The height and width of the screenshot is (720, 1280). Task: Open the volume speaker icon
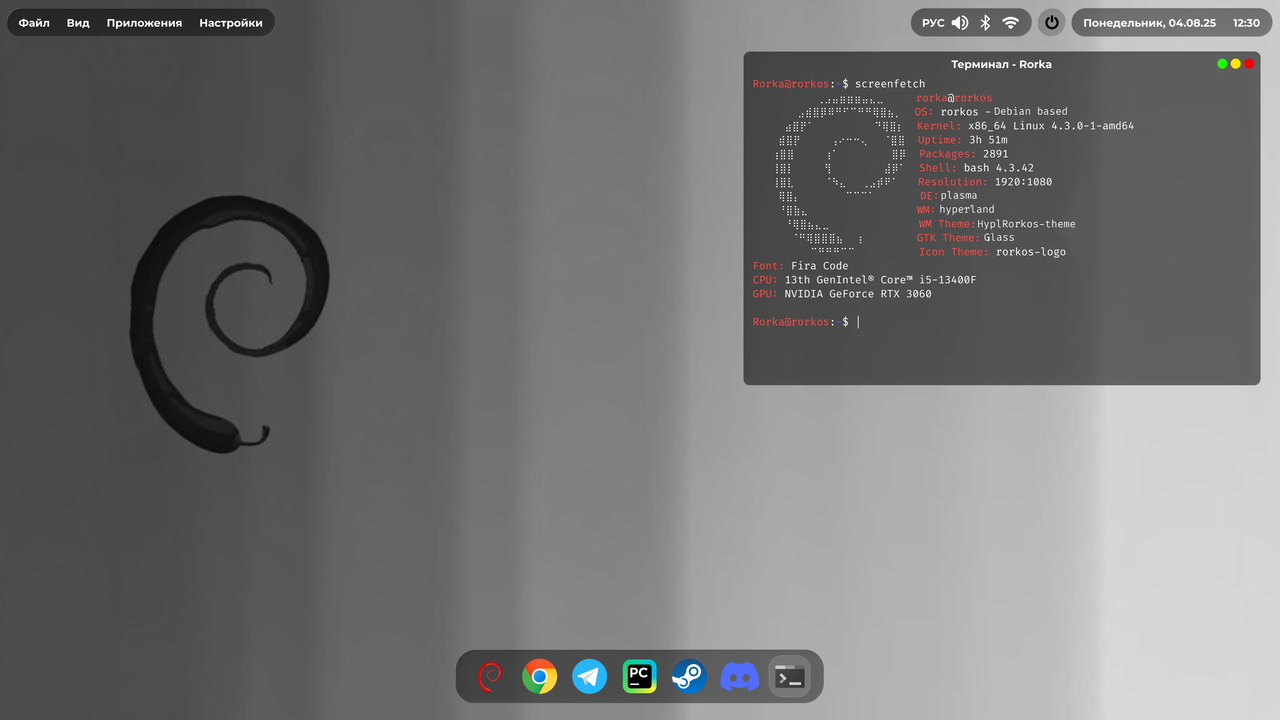point(960,23)
